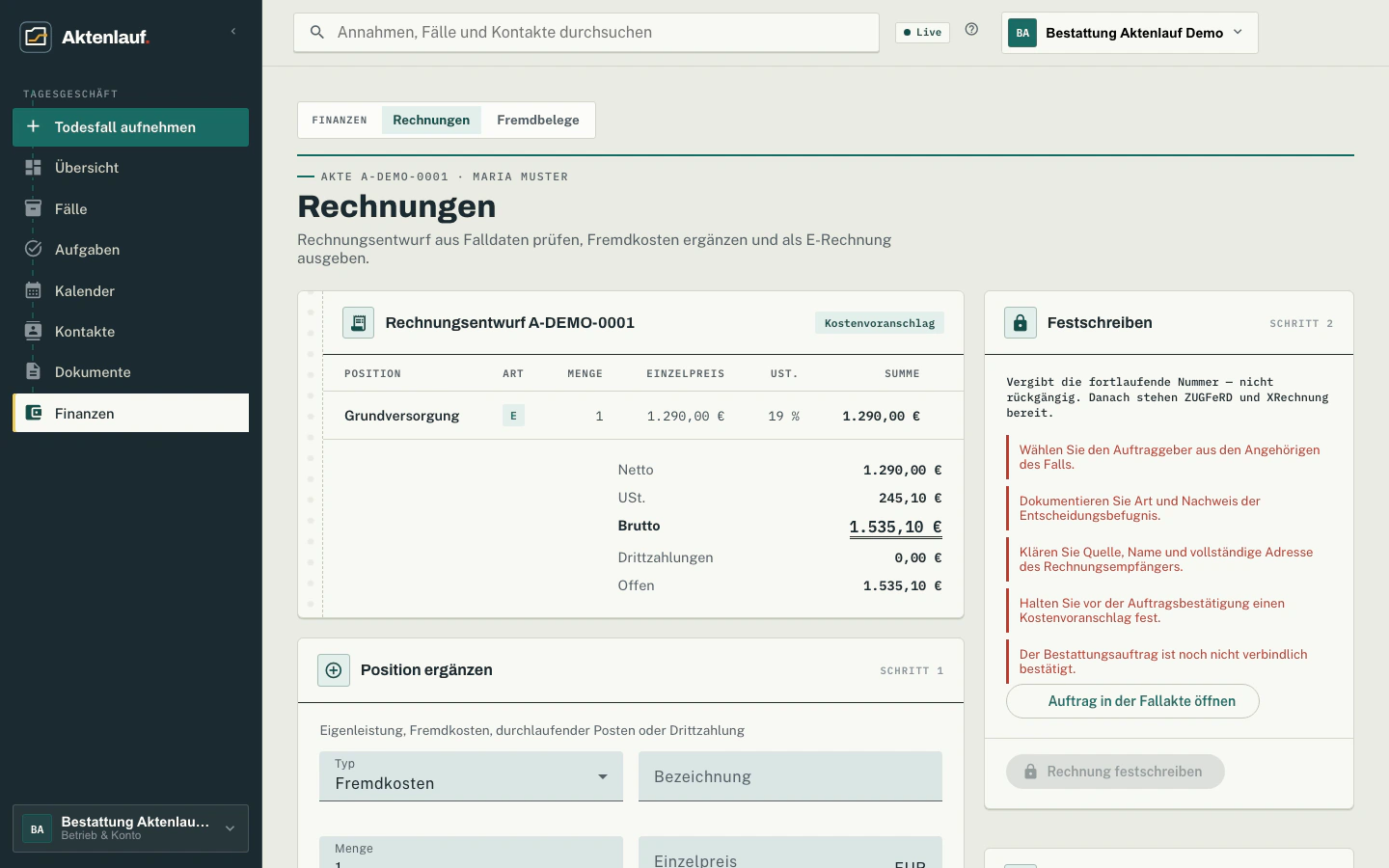Click into the Menge field

click(471, 853)
